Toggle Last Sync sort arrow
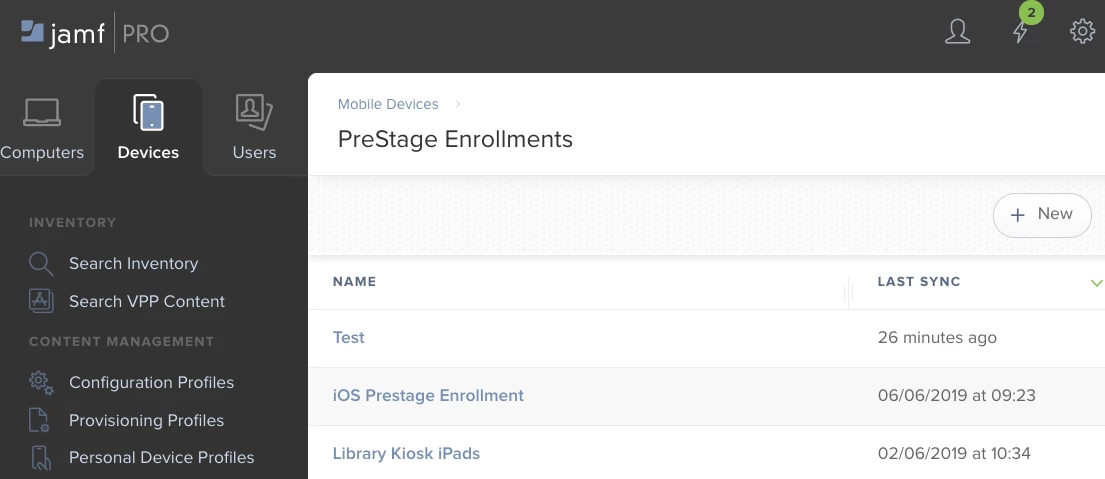 coord(1096,282)
